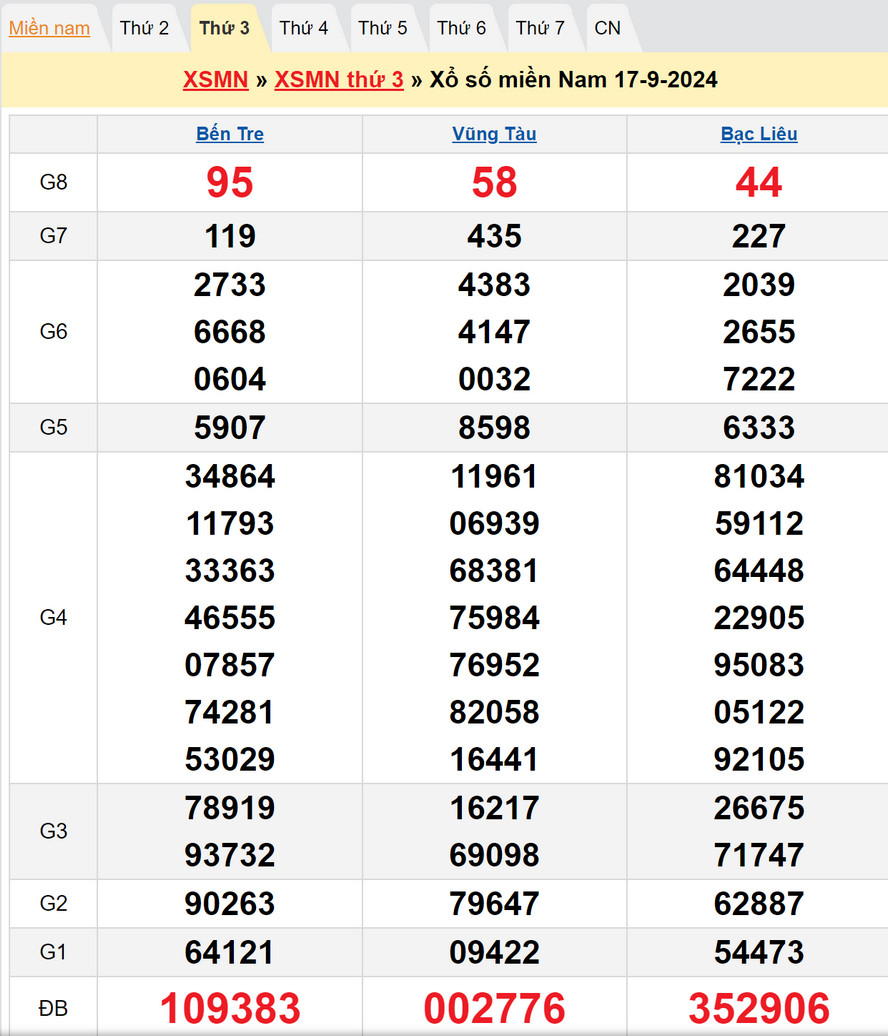The height and width of the screenshot is (1036, 888).
Task: Open the Bến Tre province link
Action: click(230, 134)
